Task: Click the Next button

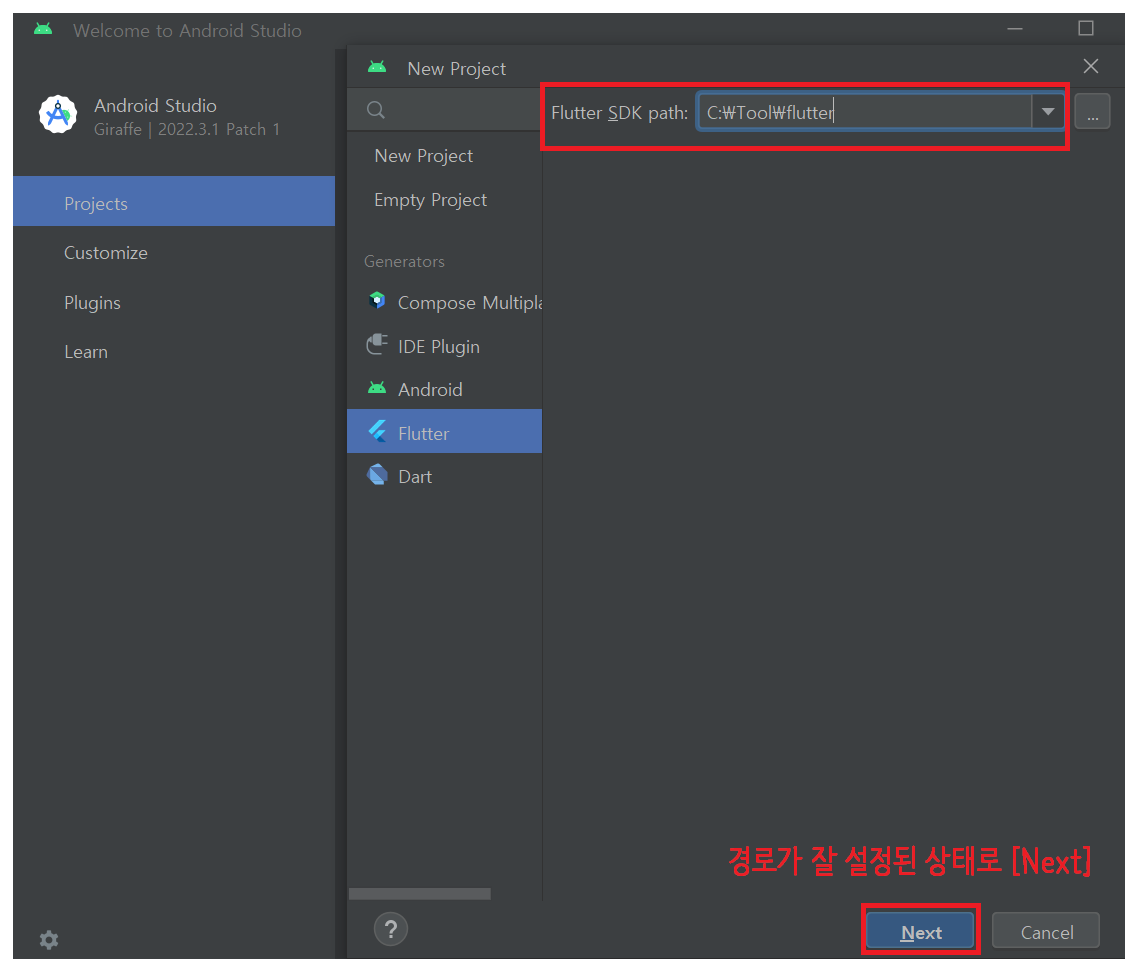Action: (x=921, y=932)
